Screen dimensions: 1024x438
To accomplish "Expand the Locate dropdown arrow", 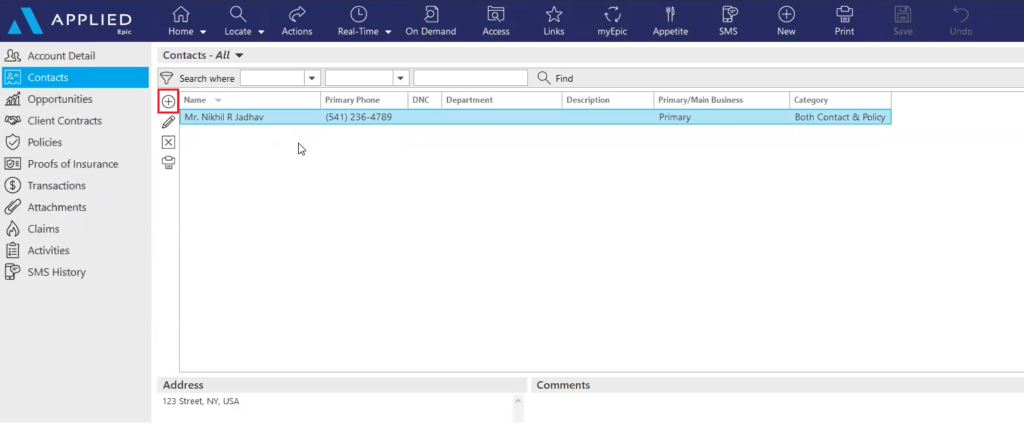I will 261,32.
